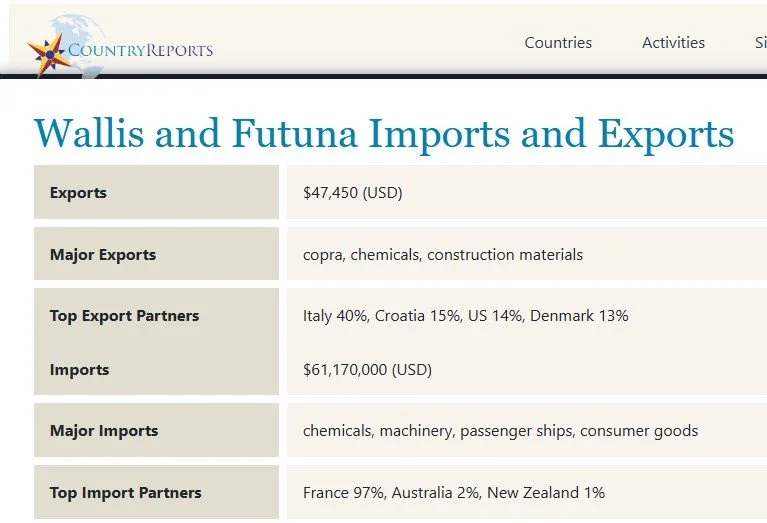
Task: Open the Activities menu
Action: 673,43
